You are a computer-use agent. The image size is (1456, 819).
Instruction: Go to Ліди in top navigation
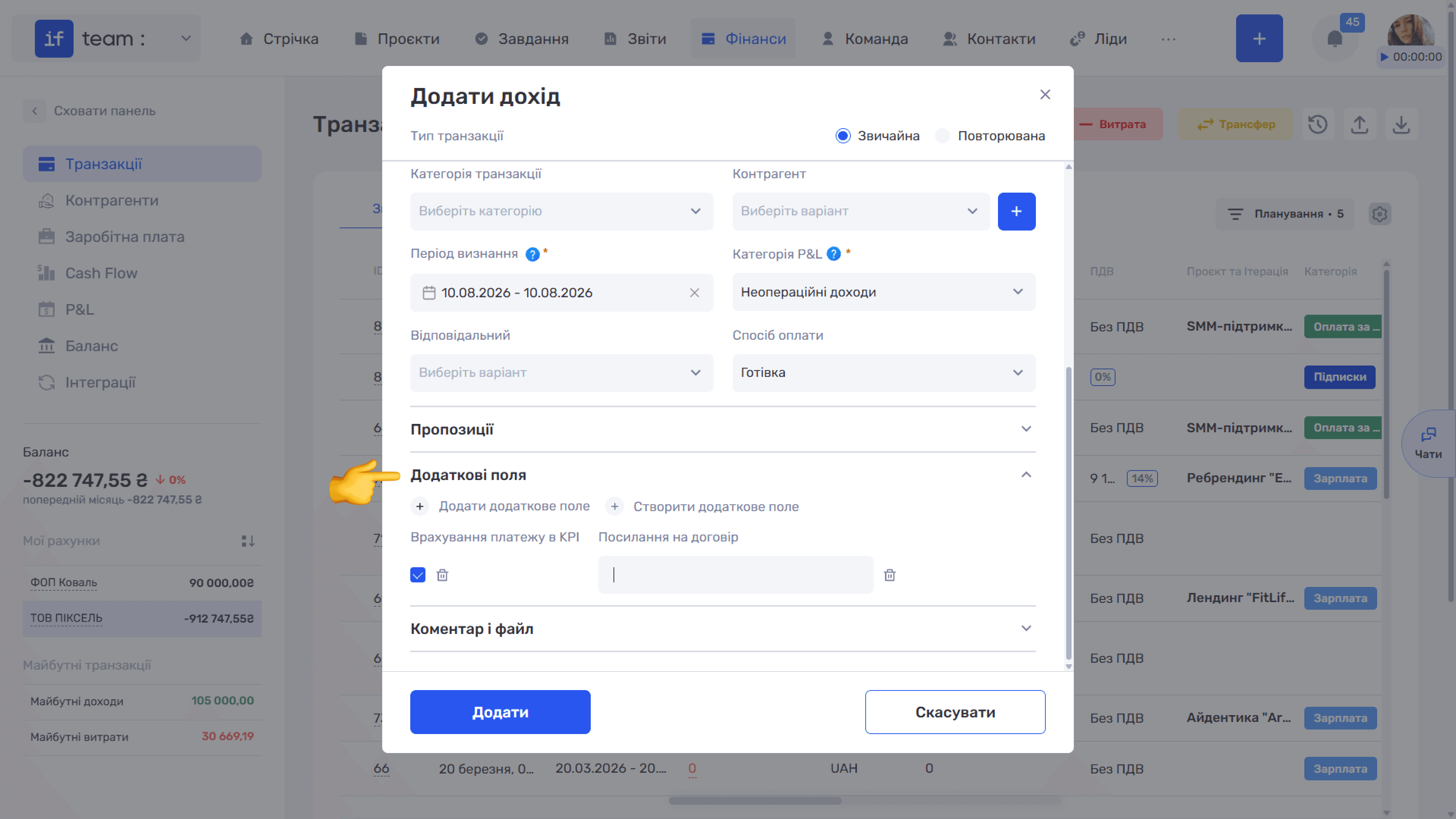1099,39
